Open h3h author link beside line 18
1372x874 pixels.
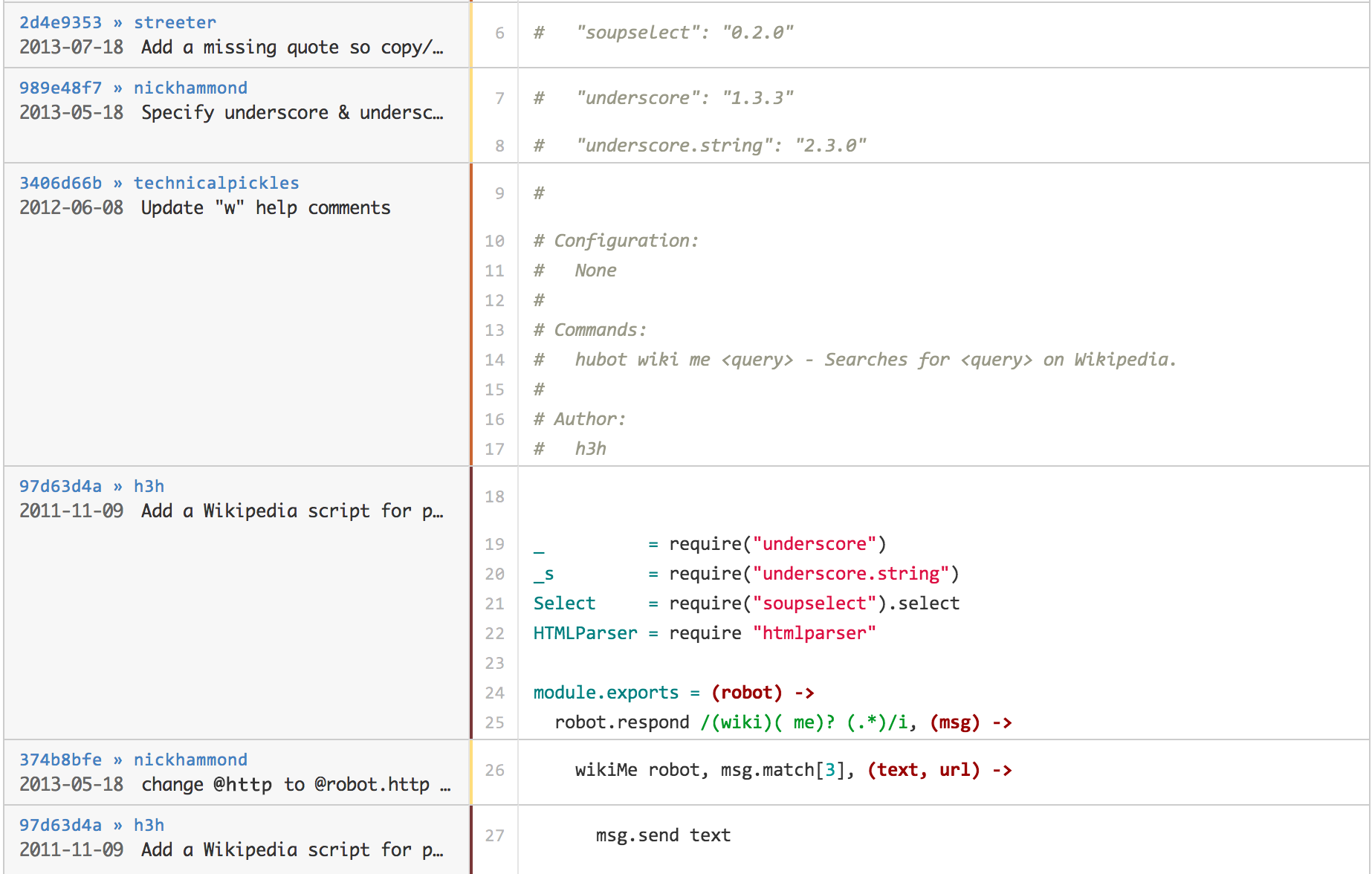[149, 486]
